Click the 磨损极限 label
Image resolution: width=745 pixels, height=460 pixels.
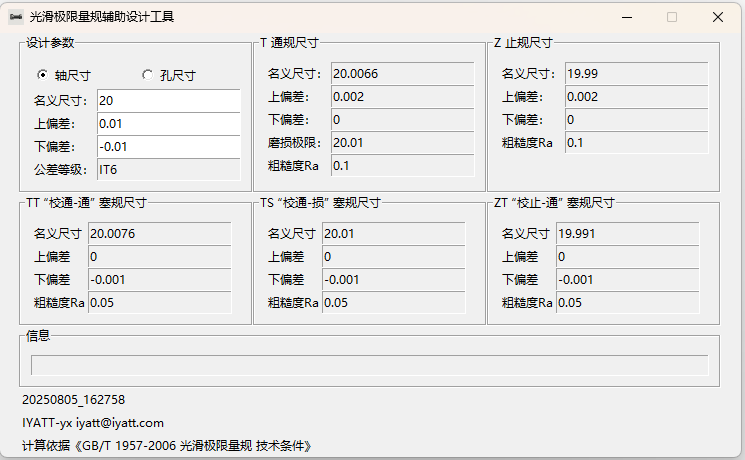click(295, 143)
